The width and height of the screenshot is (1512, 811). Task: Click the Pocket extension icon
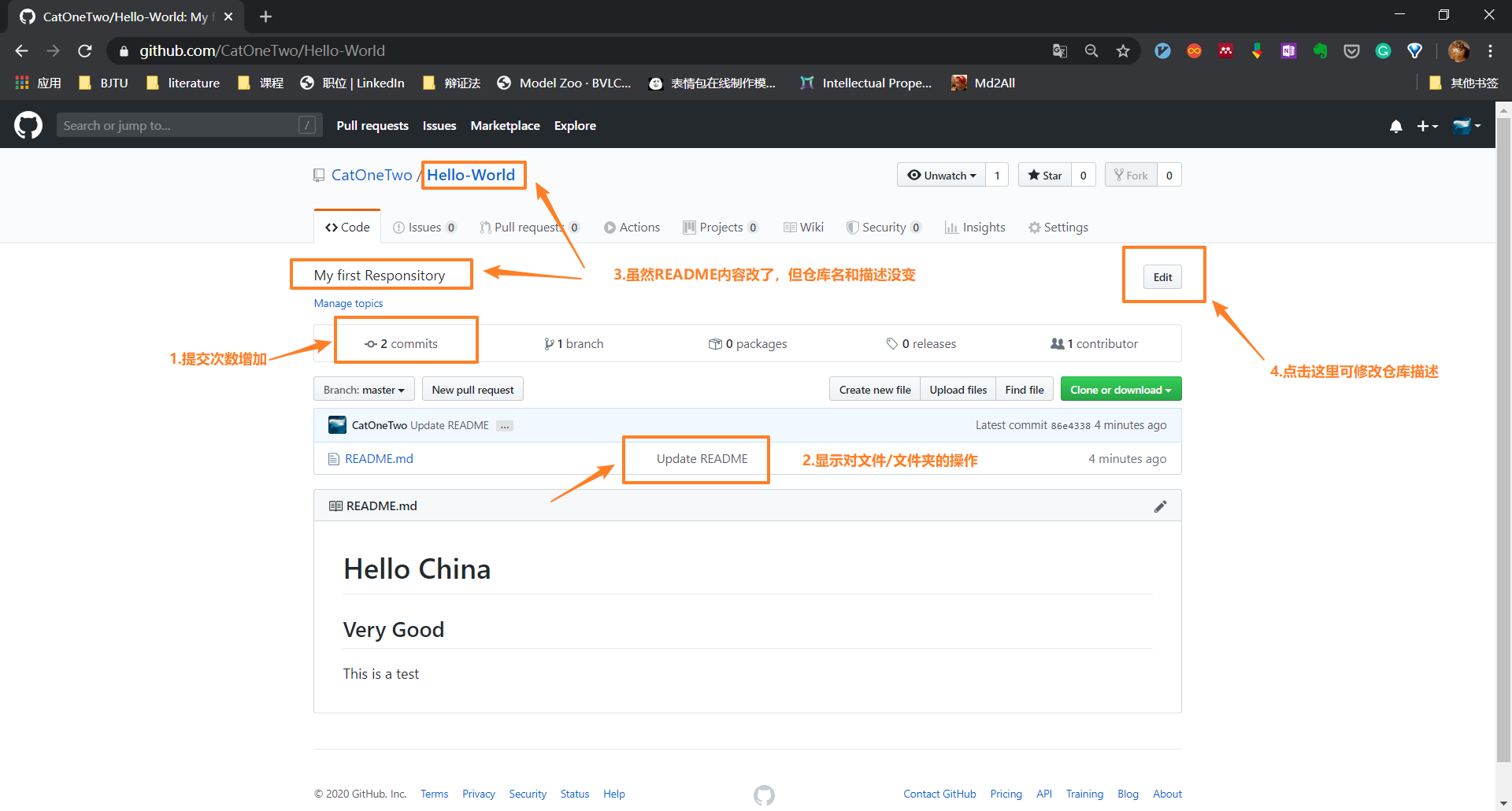point(1351,51)
